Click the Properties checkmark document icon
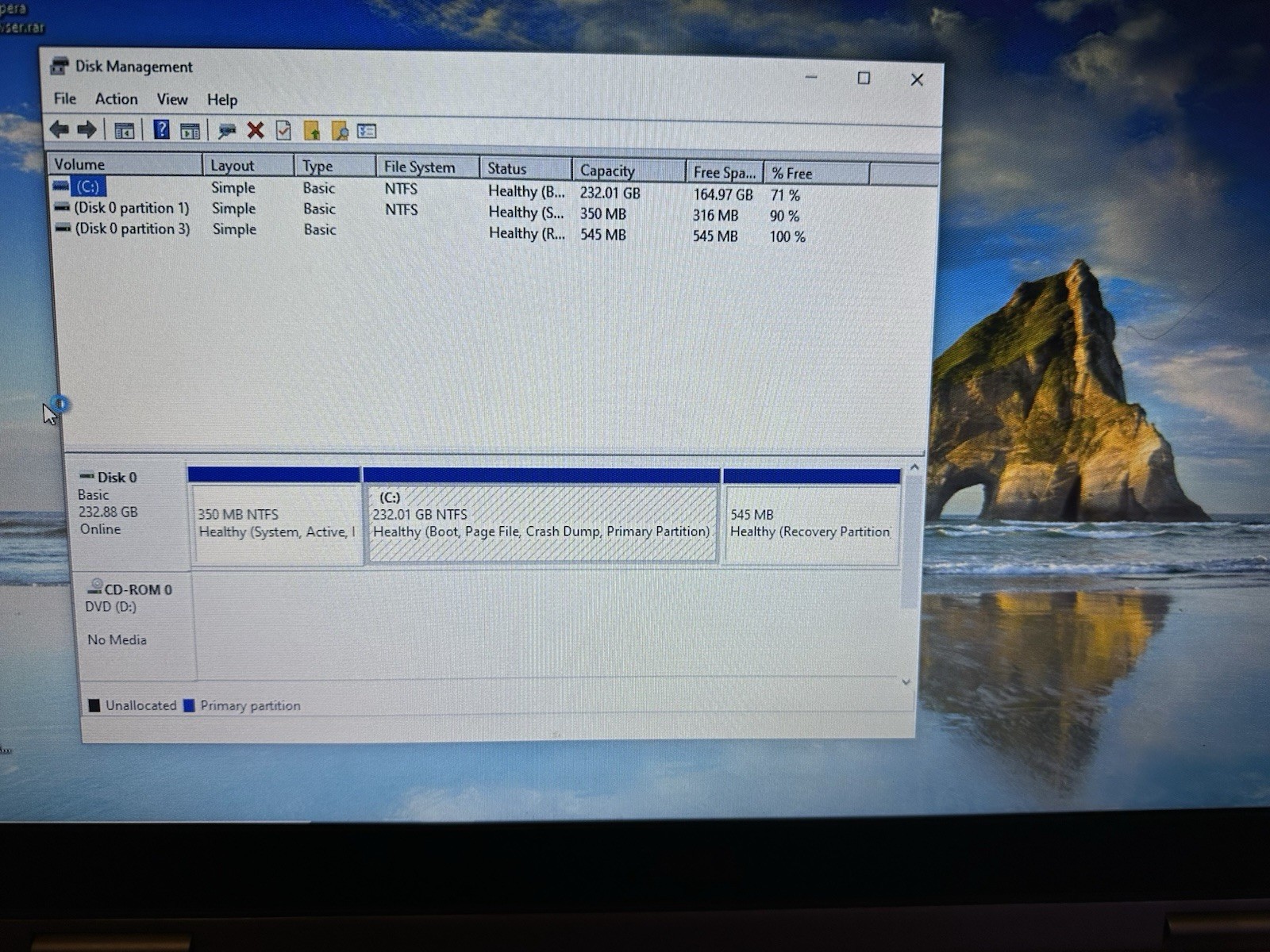Screen dimensions: 1270x952 tap(283, 130)
